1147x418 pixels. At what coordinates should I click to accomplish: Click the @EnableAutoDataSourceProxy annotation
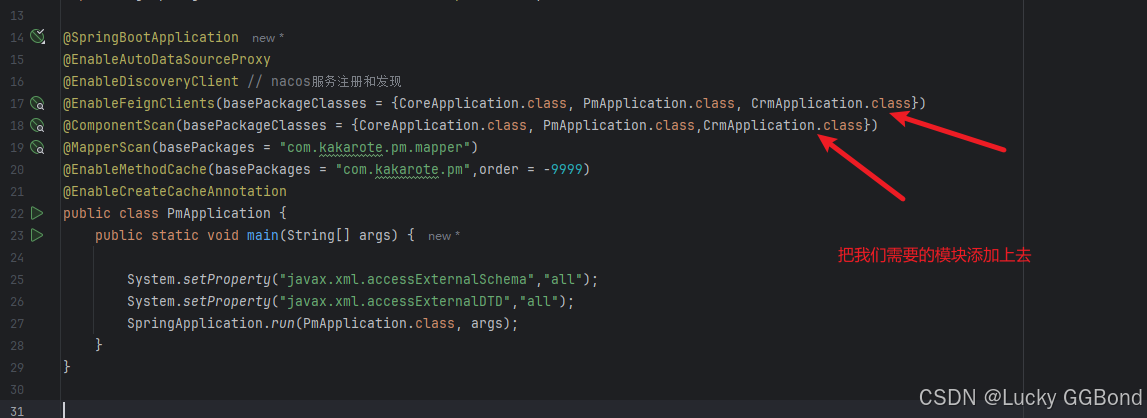point(167,59)
